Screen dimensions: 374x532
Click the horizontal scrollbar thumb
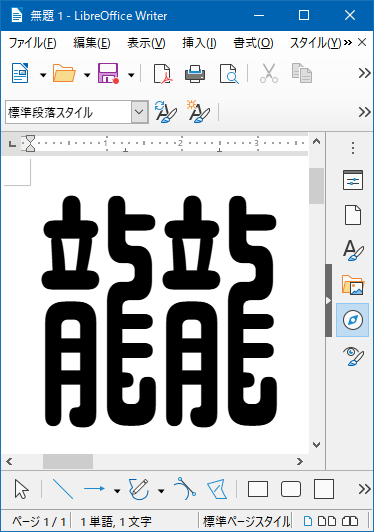(x=68, y=461)
